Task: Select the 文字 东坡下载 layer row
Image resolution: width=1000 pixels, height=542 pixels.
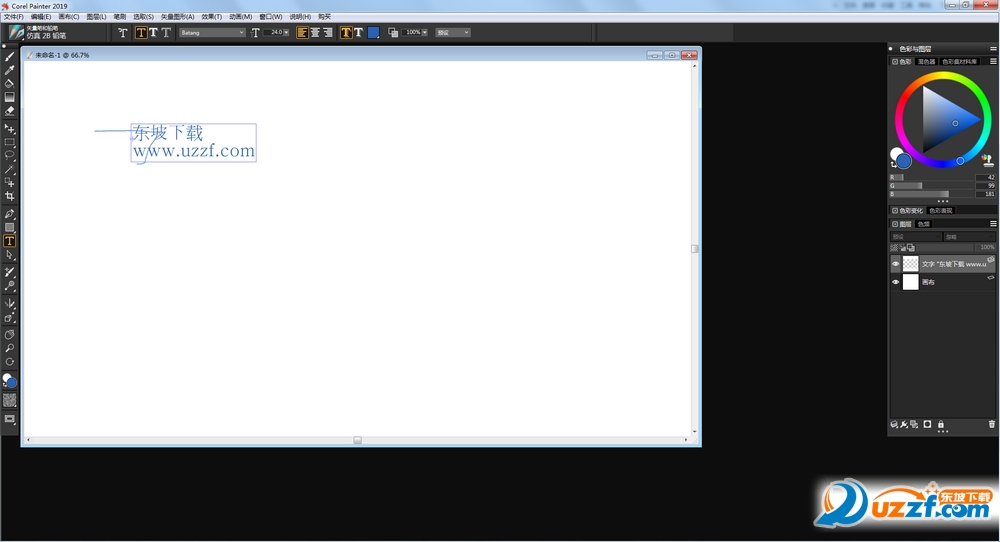Action: 943,263
